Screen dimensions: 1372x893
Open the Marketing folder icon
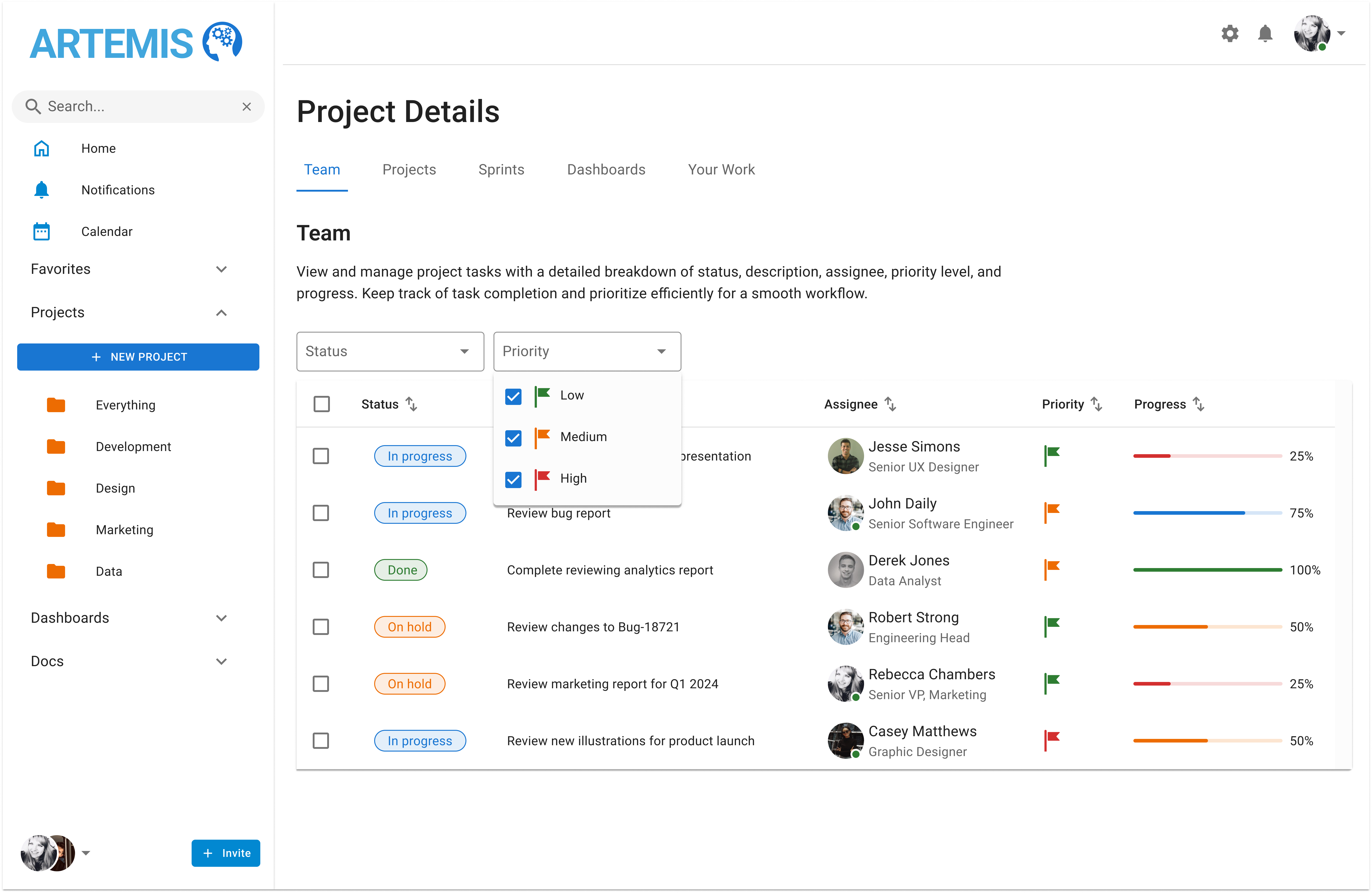tap(56, 529)
